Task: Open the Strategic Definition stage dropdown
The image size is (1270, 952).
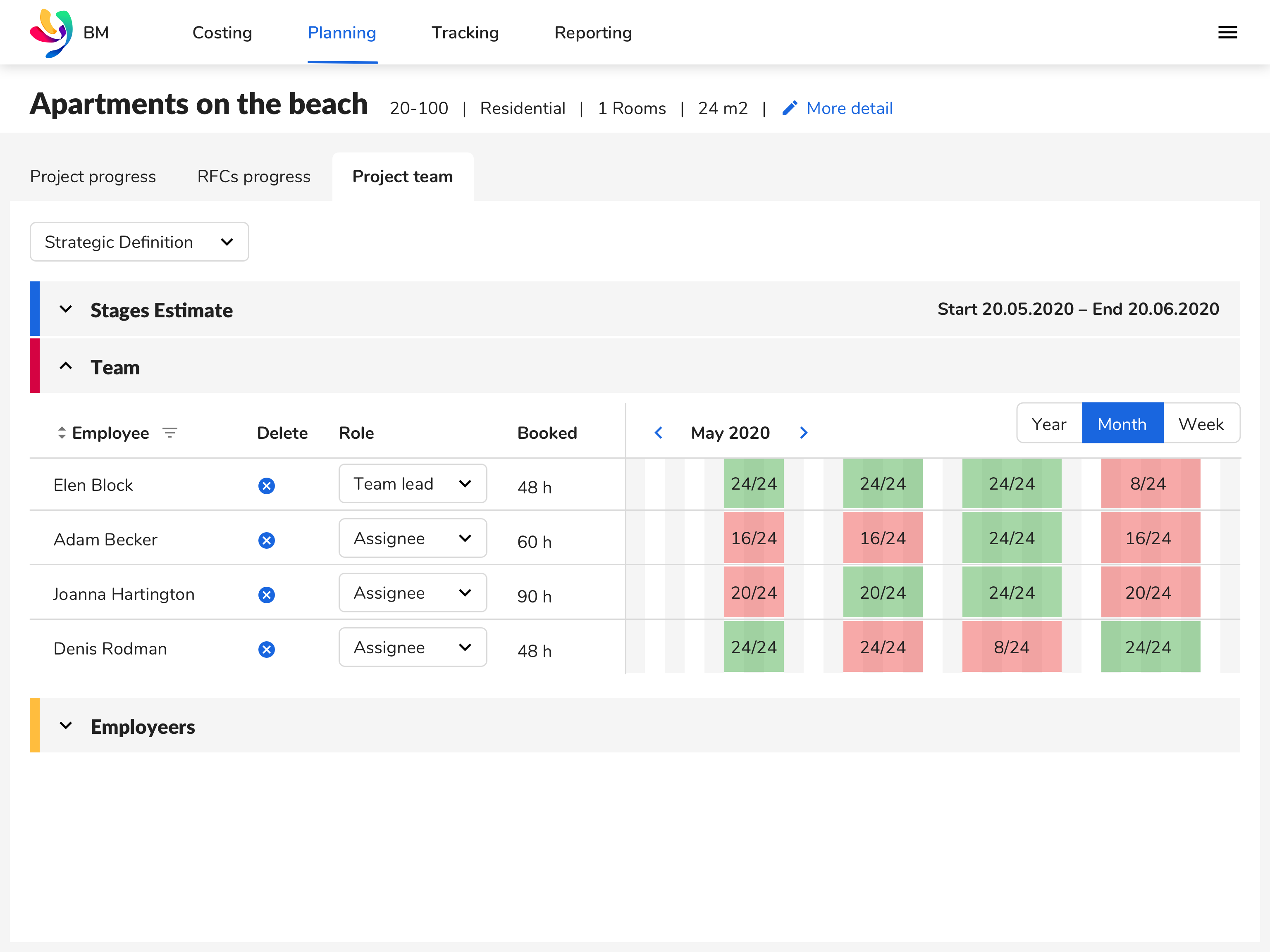Action: [139, 242]
